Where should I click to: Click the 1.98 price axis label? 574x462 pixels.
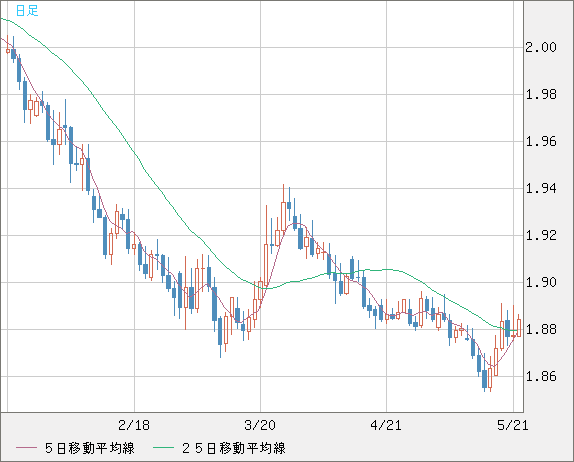(541, 94)
